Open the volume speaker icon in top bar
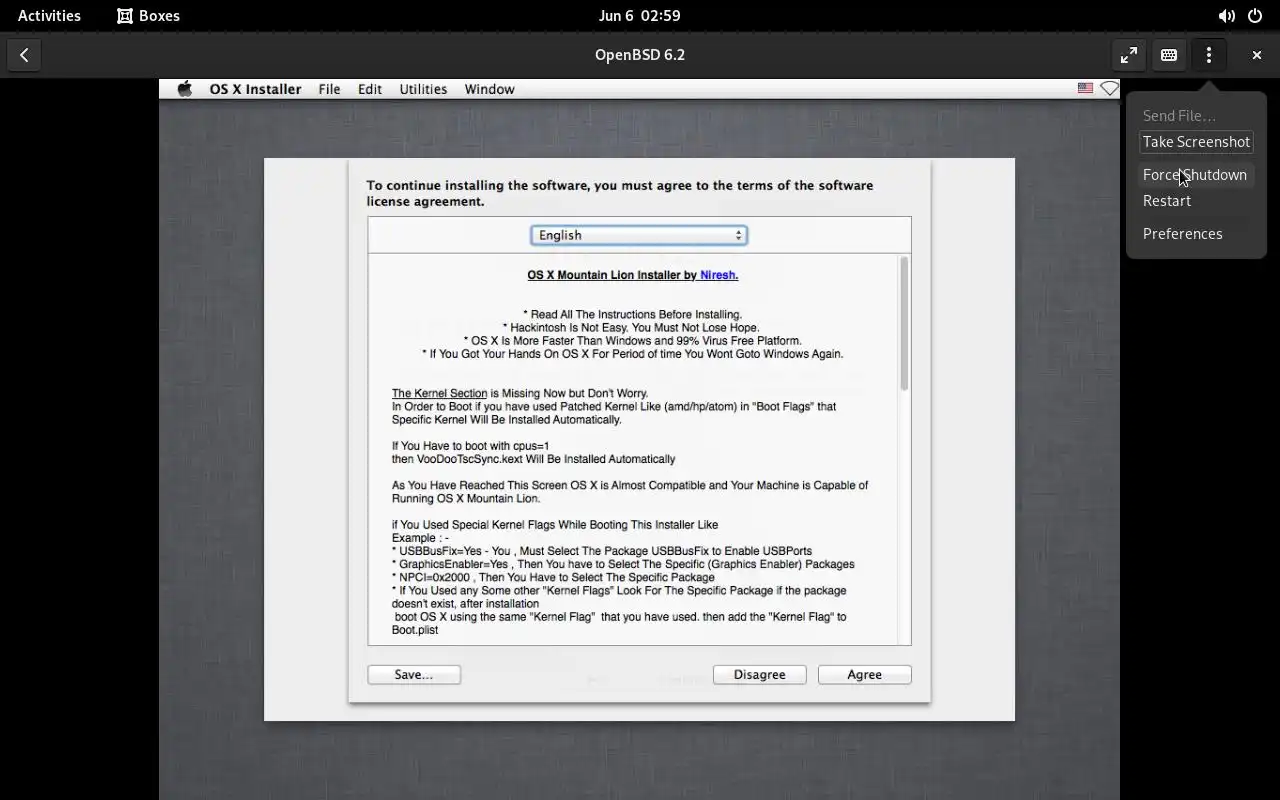Viewport: 1280px width, 800px height. coord(1226,16)
